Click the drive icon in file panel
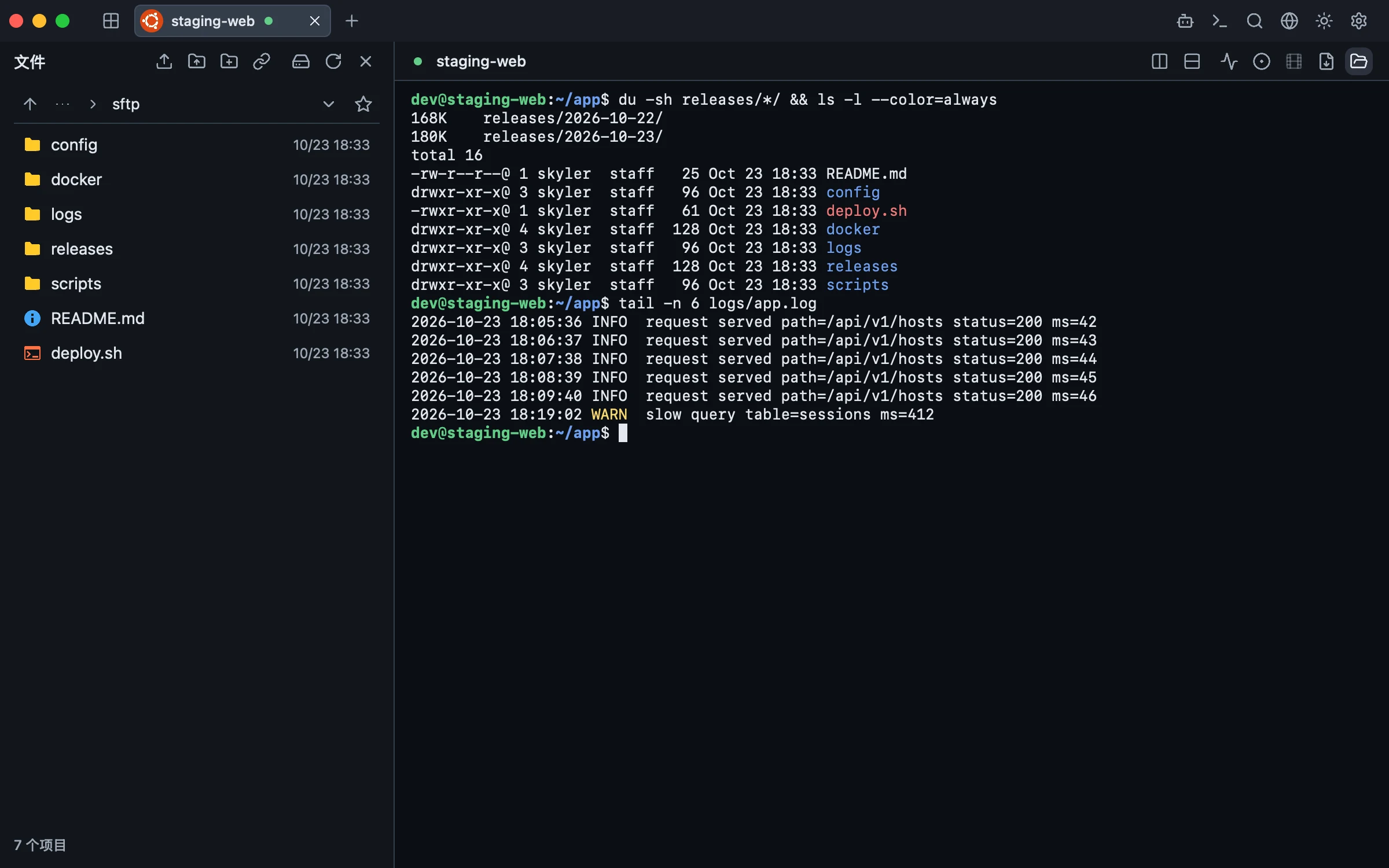This screenshot has height=868, width=1389. point(300,61)
